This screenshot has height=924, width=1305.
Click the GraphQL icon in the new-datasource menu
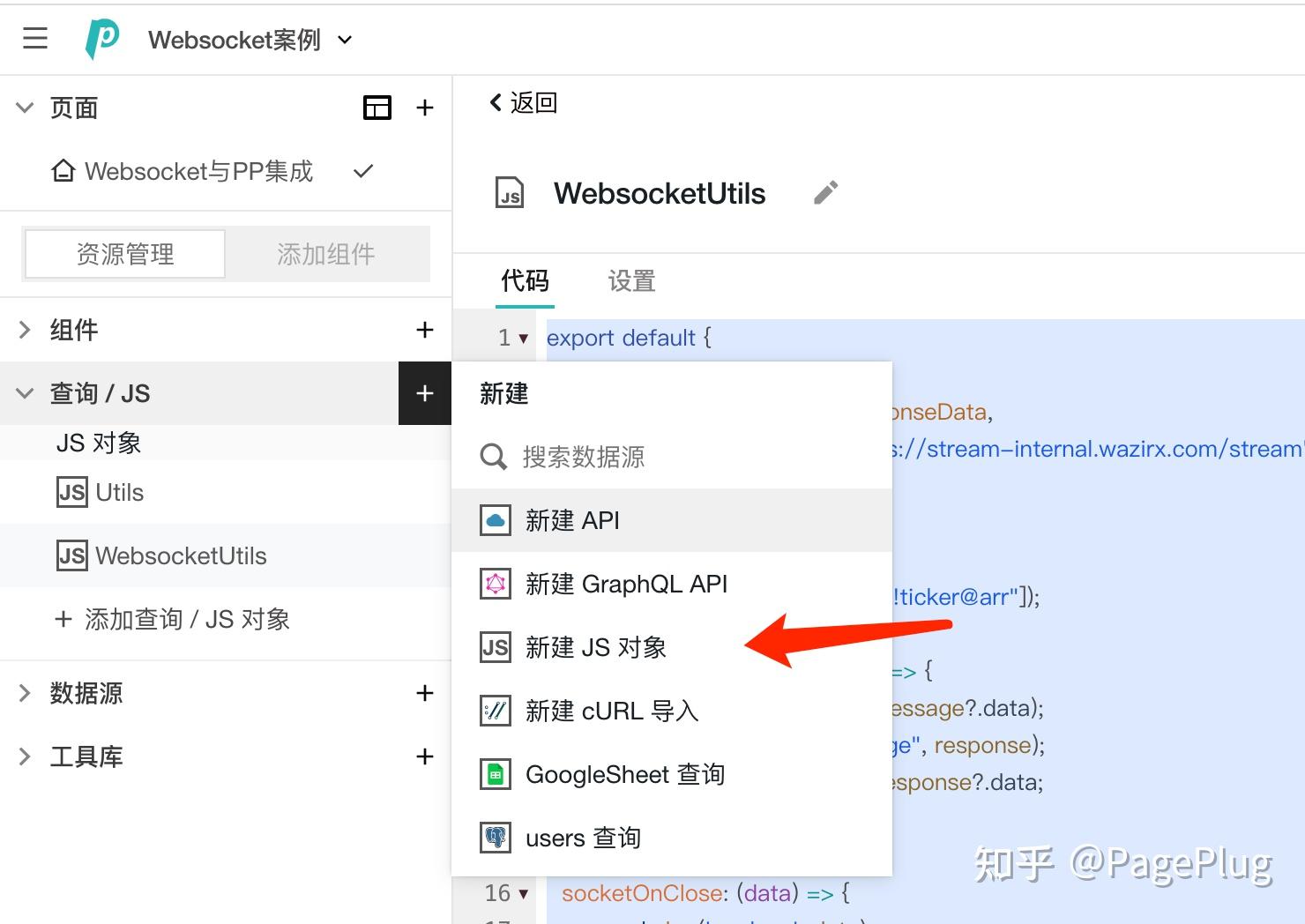click(x=496, y=583)
